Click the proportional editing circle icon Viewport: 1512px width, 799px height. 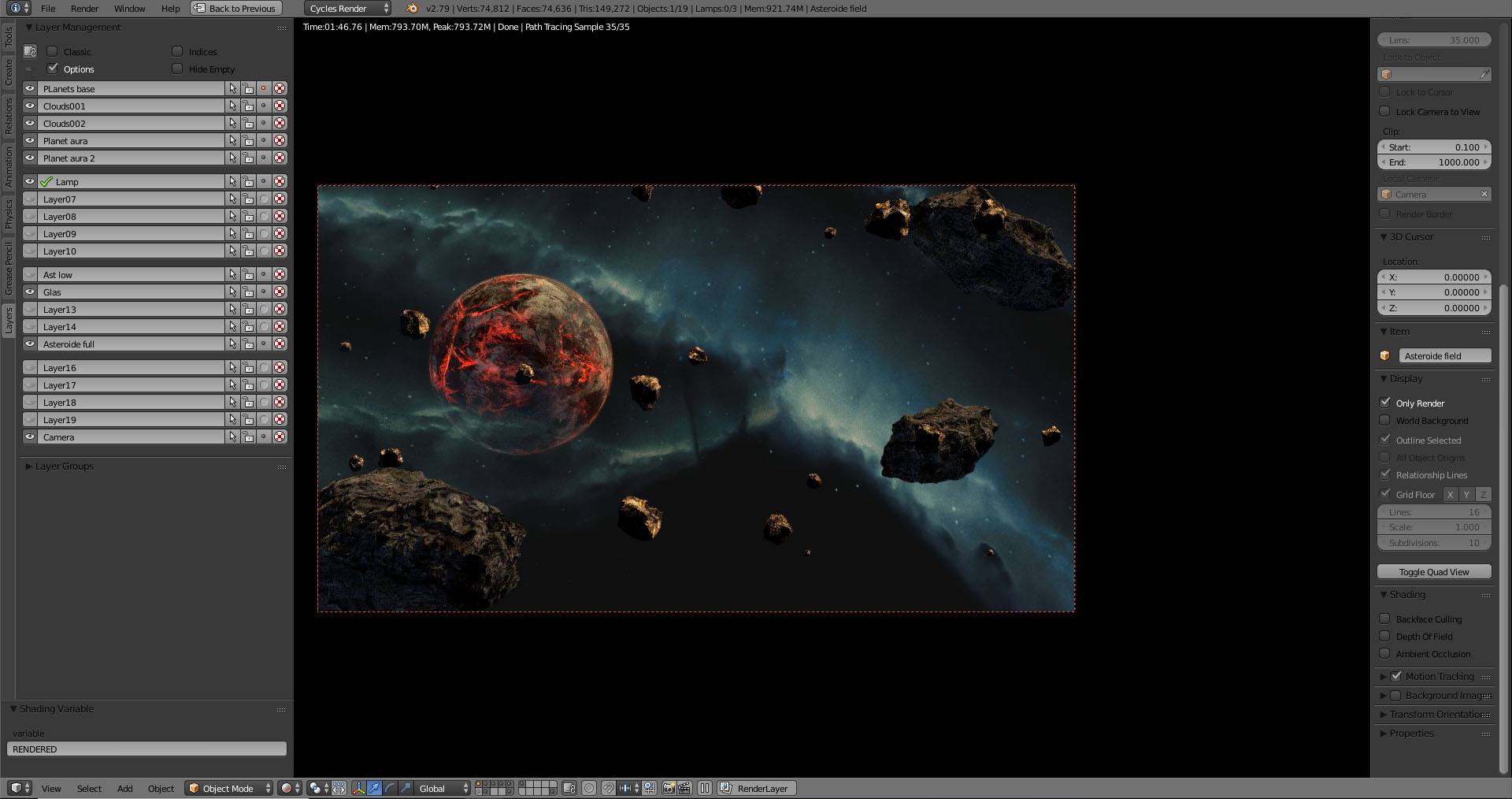tap(588, 788)
